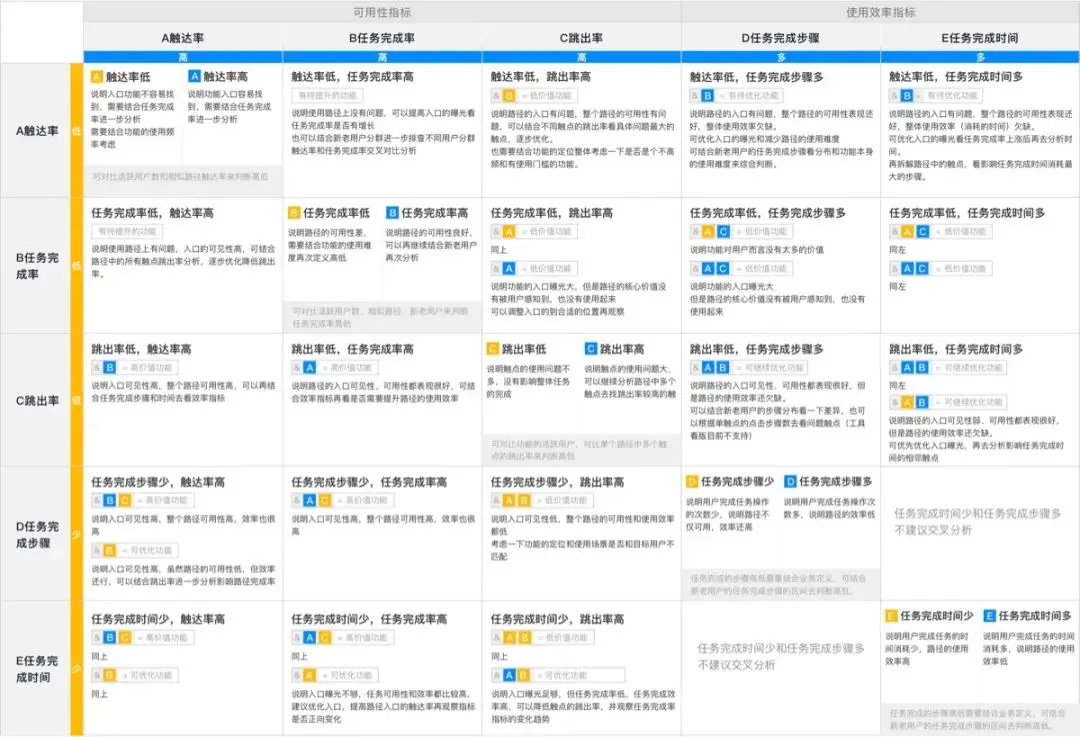This screenshot has width=1080, height=737.
Task: Click blue A tag badge in 跳出率低，任务完成率高 cell
Action: click(309, 368)
